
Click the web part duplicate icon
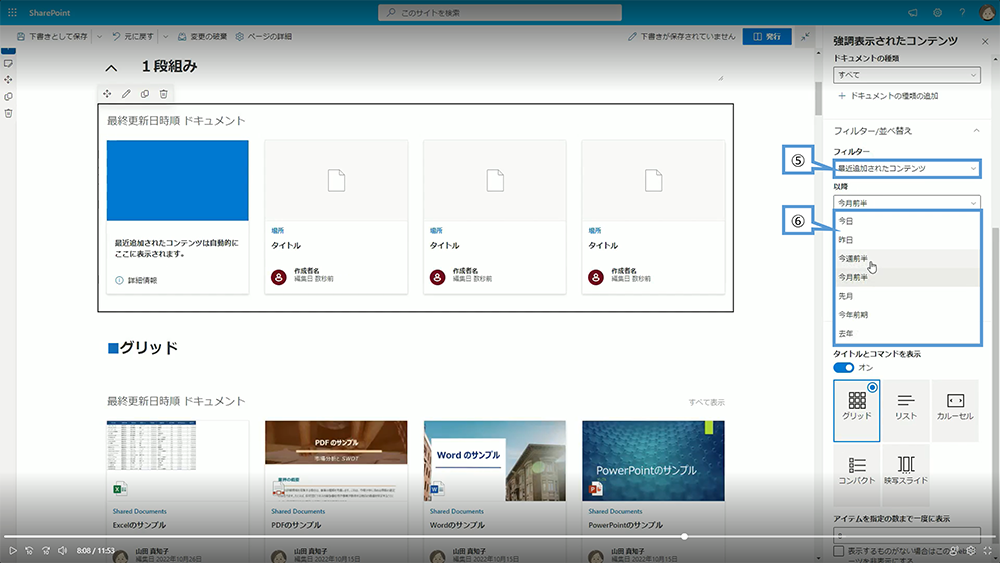coord(145,94)
